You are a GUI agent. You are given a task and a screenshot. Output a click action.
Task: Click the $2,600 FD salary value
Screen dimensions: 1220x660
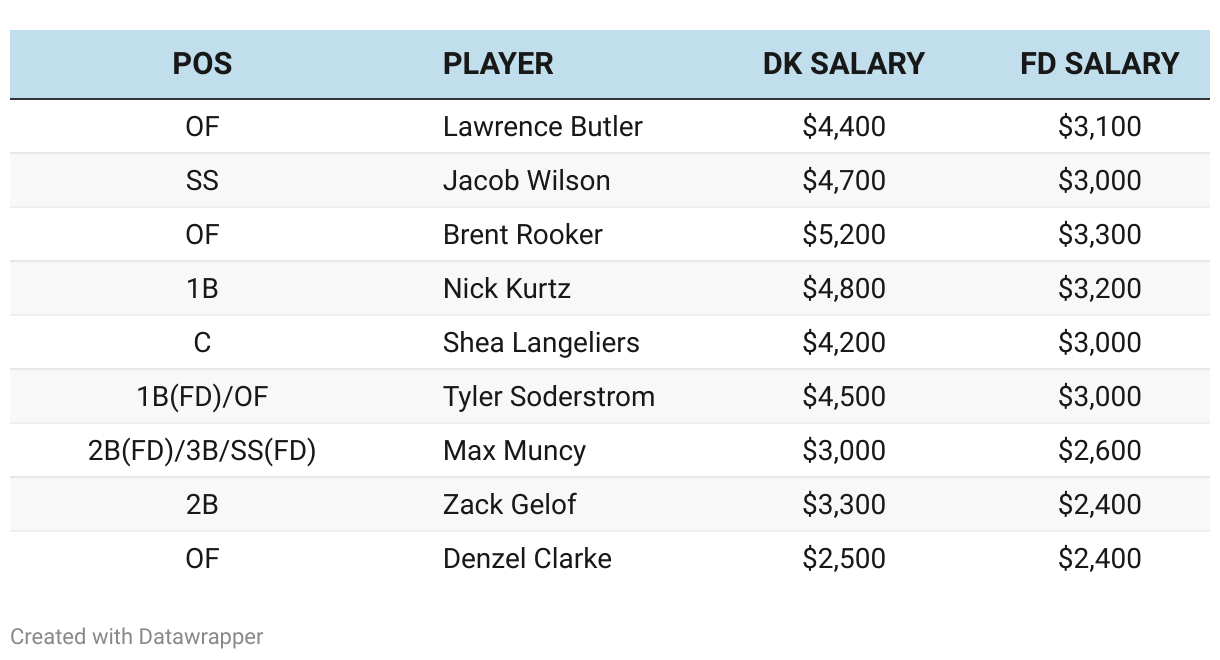(x=1100, y=450)
